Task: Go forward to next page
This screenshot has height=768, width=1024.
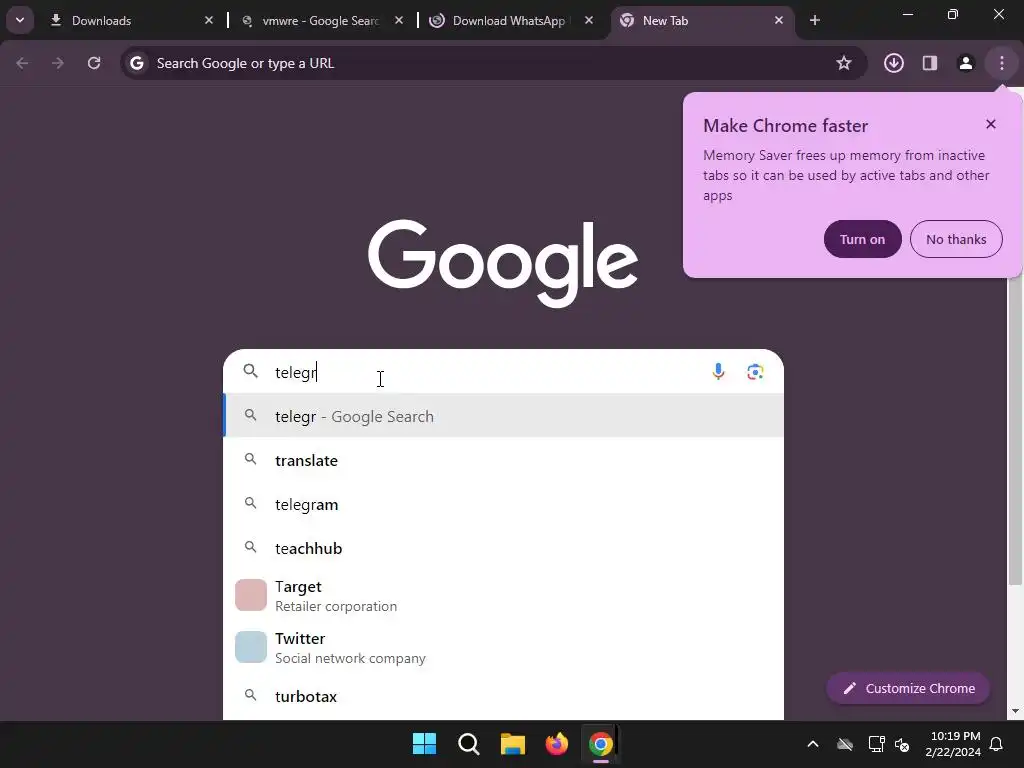Action: [58, 63]
